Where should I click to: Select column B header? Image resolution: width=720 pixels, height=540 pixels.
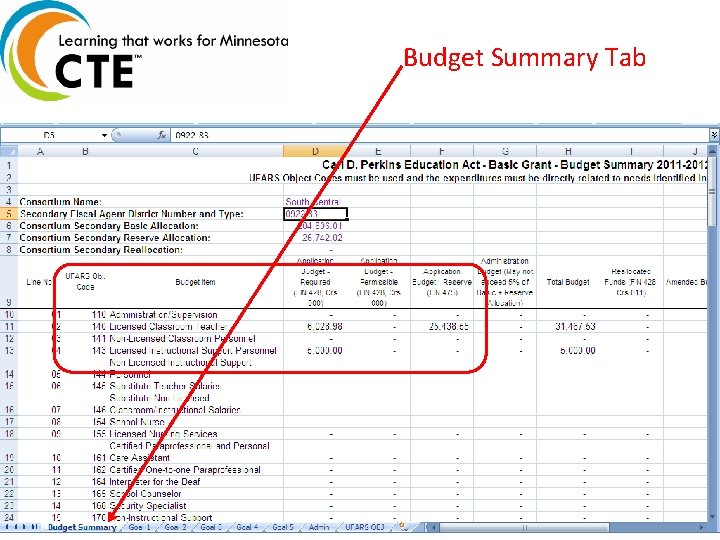(x=85, y=151)
